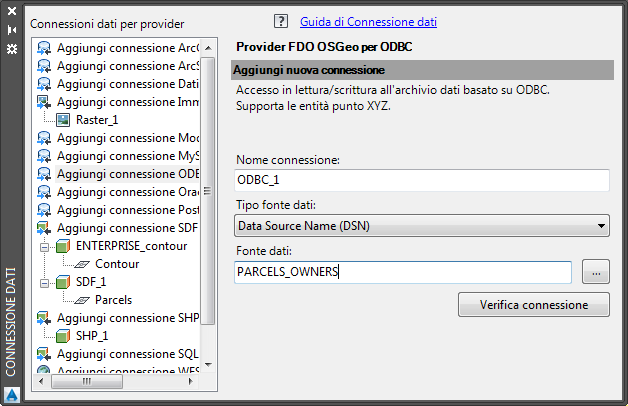The width and height of the screenshot is (628, 406).
Task: Open the Tipo fonte dati dropdown
Action: 422,226
